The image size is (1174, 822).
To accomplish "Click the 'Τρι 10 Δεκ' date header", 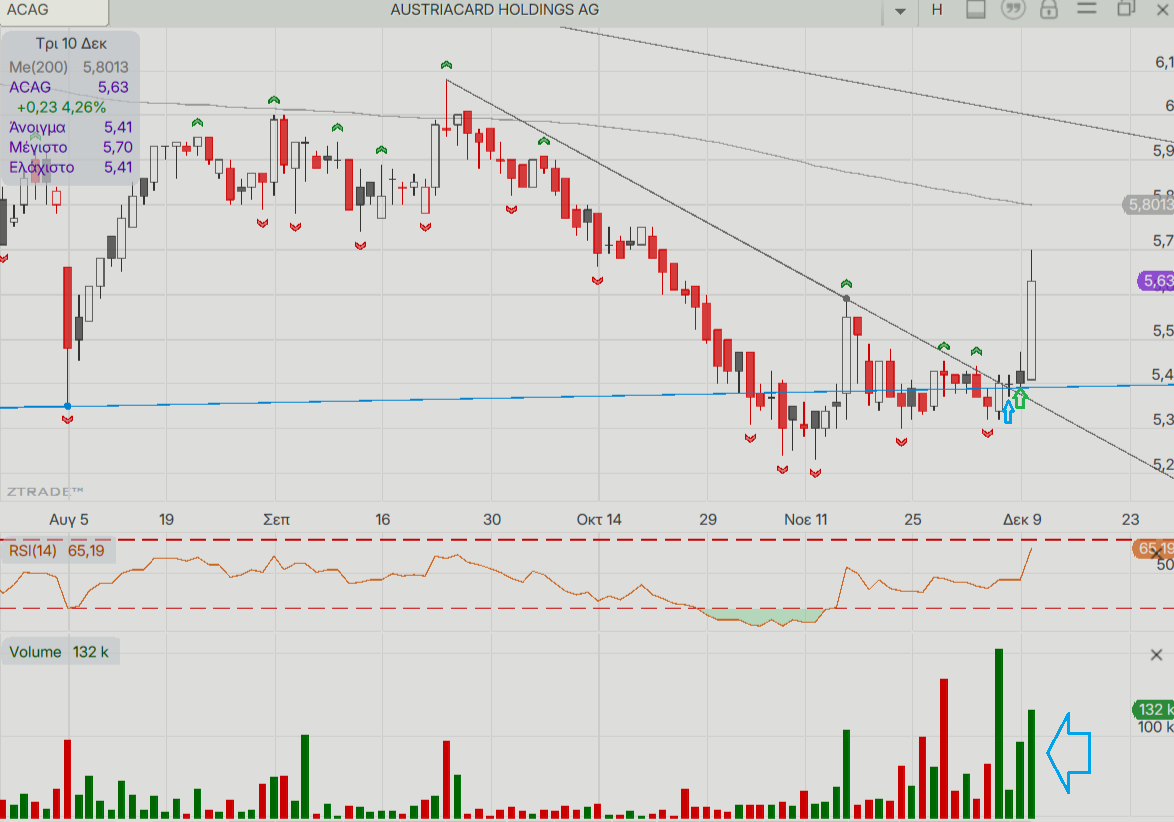I will (71, 43).
